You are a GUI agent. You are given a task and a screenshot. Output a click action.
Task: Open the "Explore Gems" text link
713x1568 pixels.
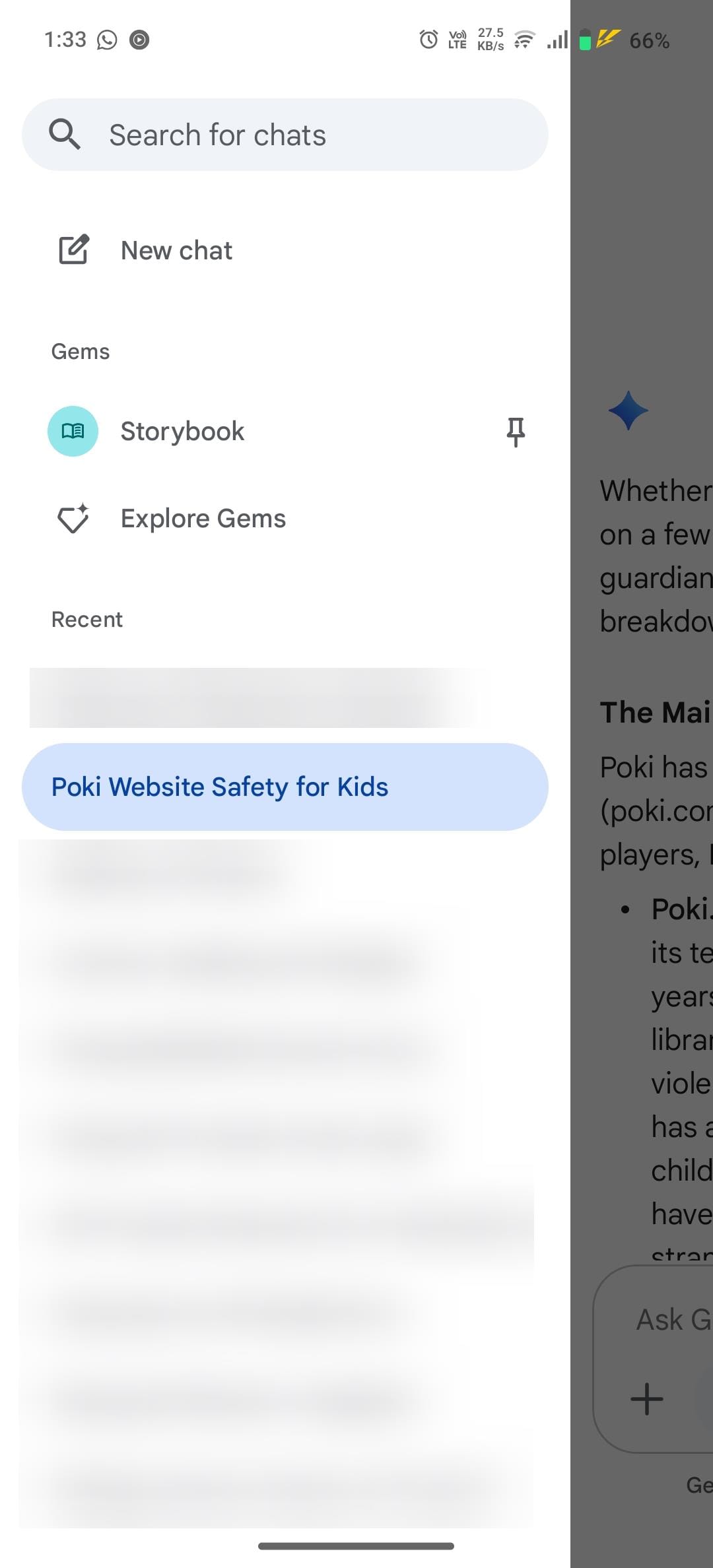pyautogui.click(x=203, y=519)
